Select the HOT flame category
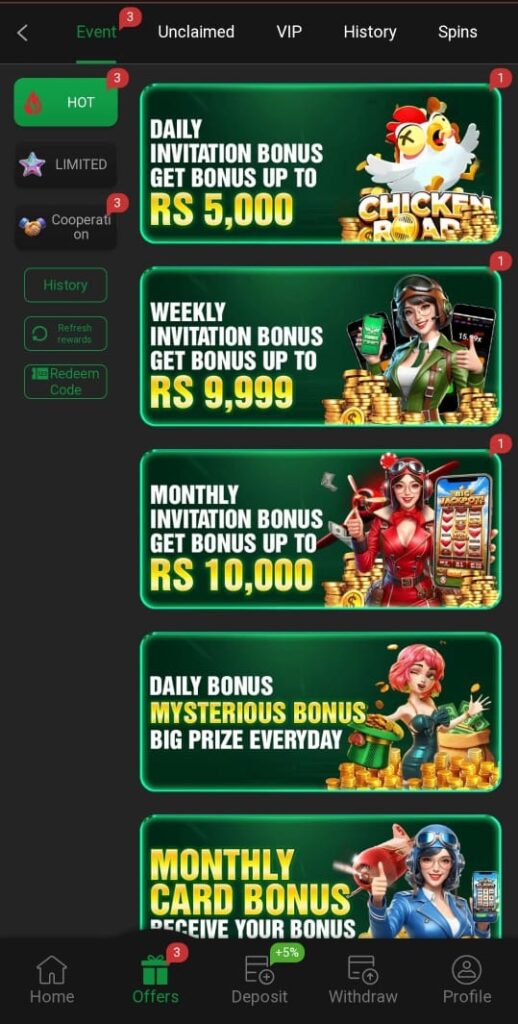518x1024 pixels. pyautogui.click(x=65, y=102)
